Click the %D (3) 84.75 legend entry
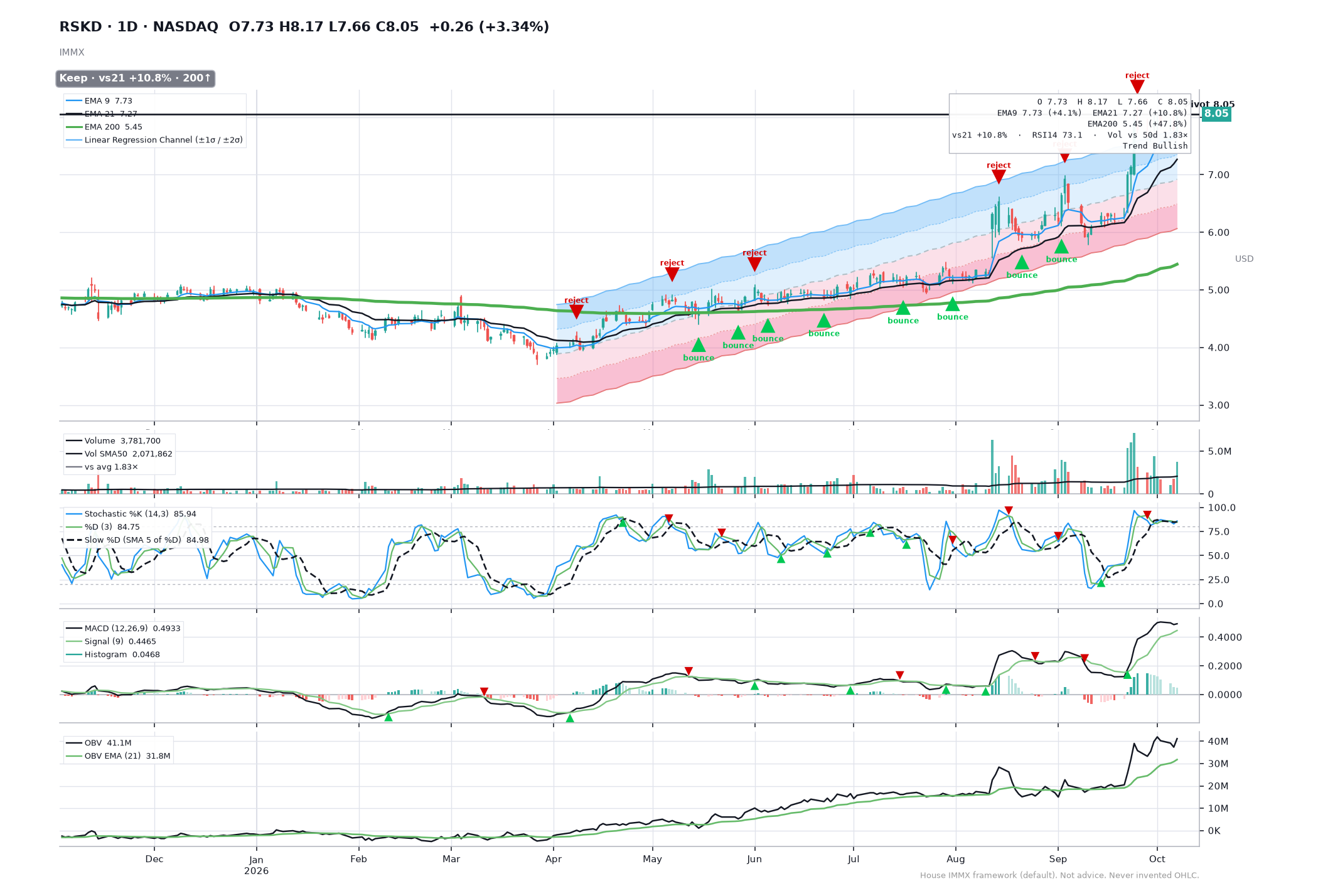This screenshot has height=896, width=1318. 103,527
